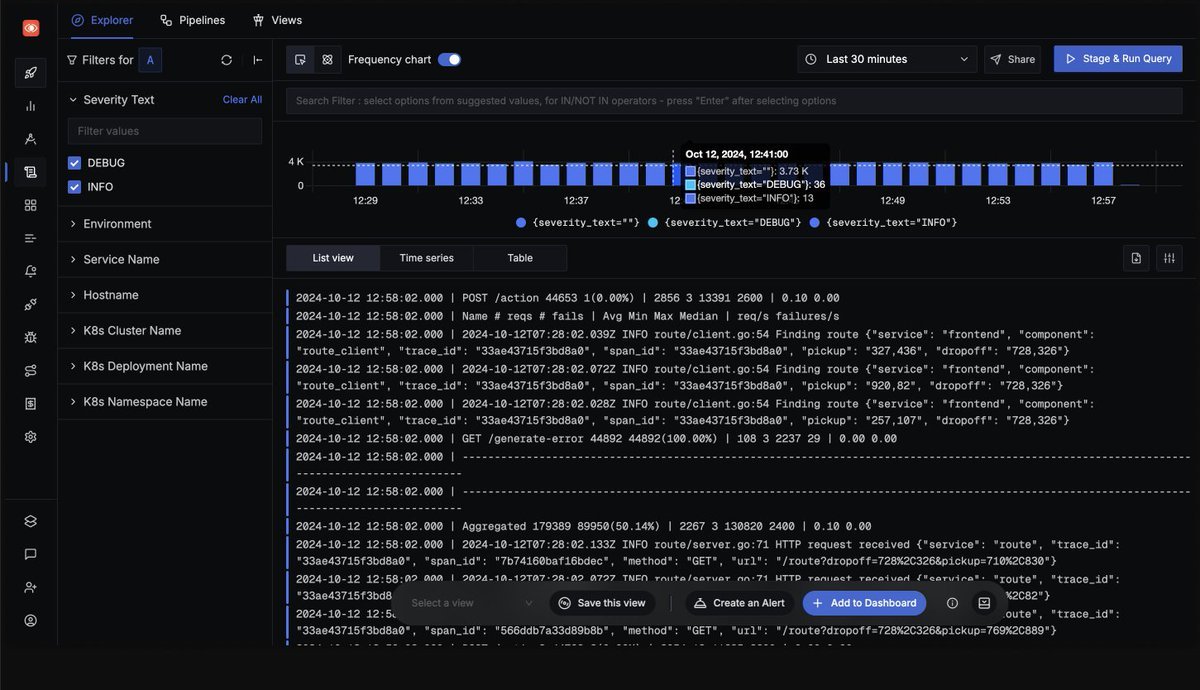The width and height of the screenshot is (1200, 690).
Task: Open Dashboards via the grid sidebar icon
Action: [31, 205]
